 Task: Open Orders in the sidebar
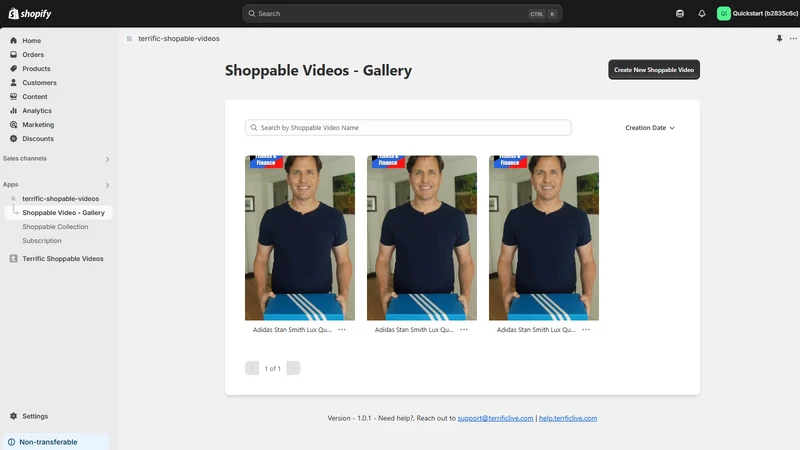click(x=33, y=55)
